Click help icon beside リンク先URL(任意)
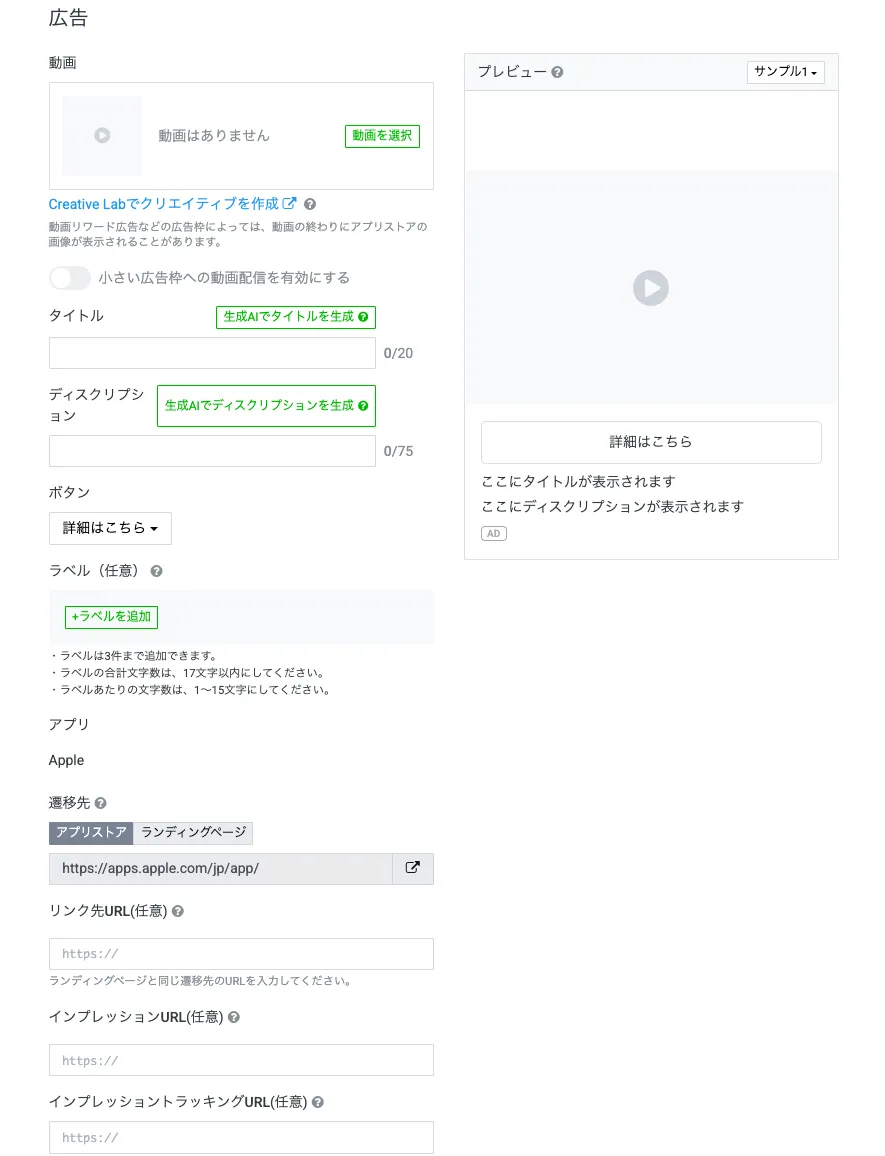The width and height of the screenshot is (885, 1156). (x=178, y=911)
